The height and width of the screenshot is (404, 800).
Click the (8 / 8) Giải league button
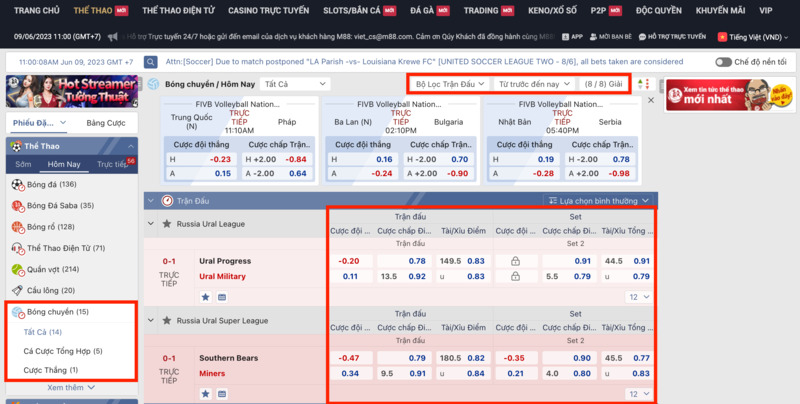click(x=604, y=84)
